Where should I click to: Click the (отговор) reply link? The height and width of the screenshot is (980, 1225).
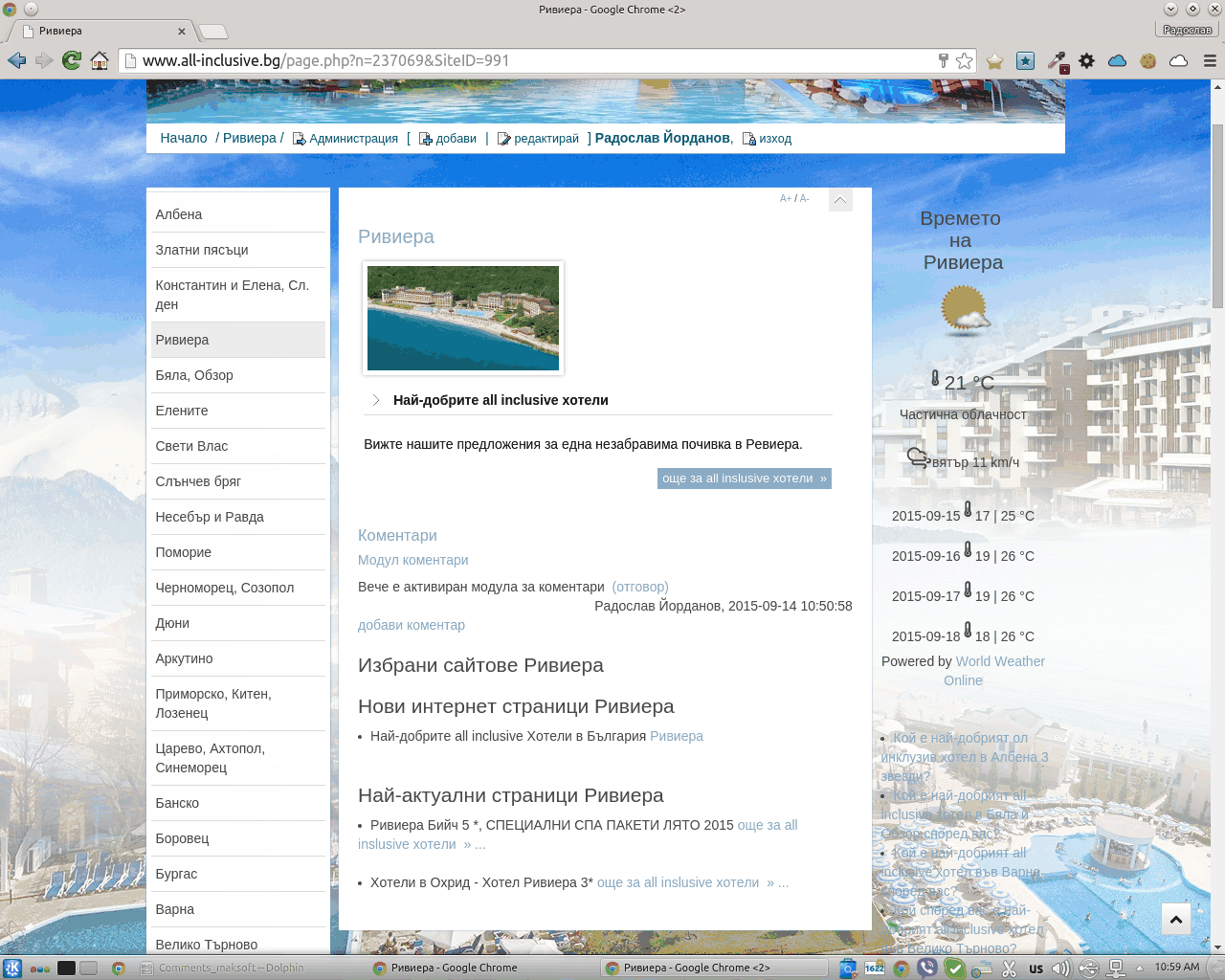coord(640,587)
